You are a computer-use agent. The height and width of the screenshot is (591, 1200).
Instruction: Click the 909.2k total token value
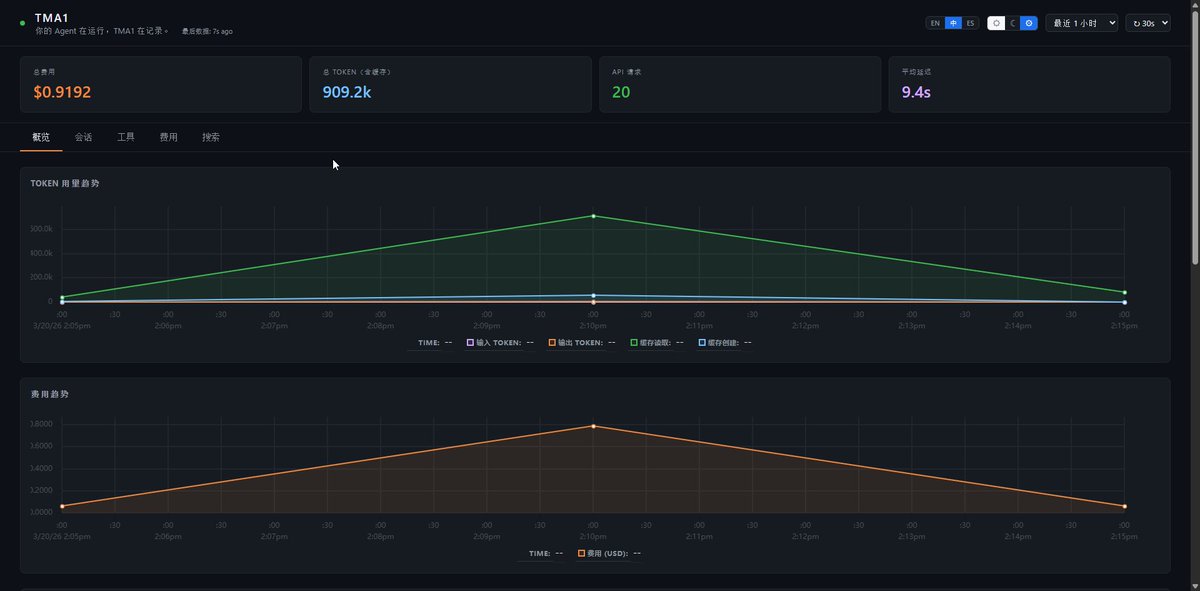tap(347, 92)
